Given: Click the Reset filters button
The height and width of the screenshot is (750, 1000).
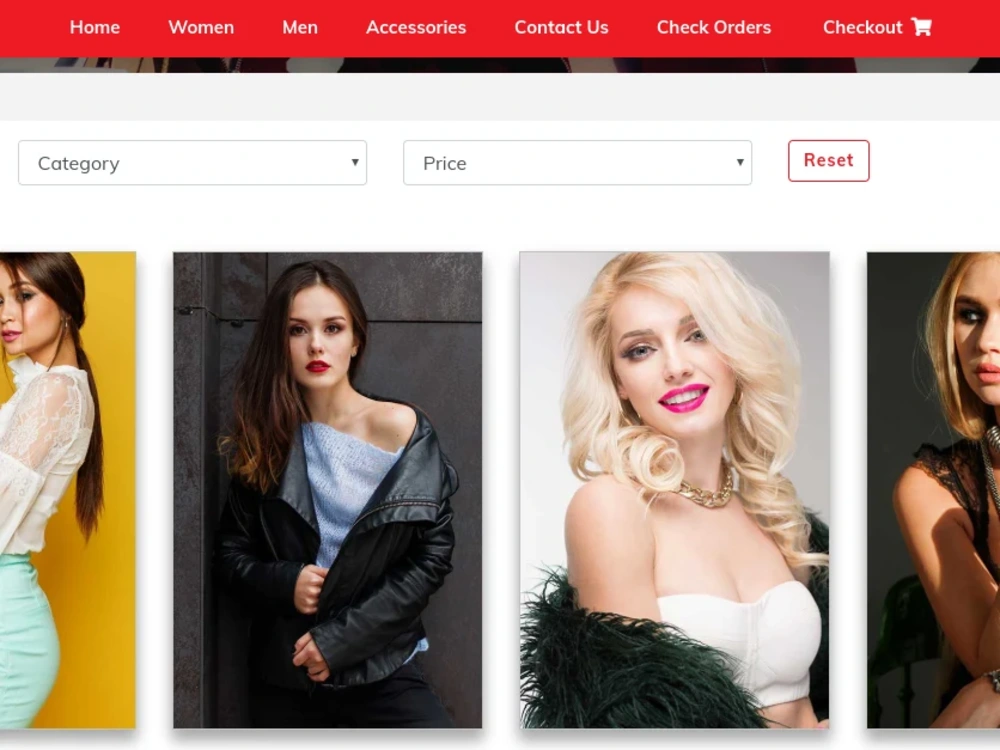Looking at the screenshot, I should coord(828,161).
